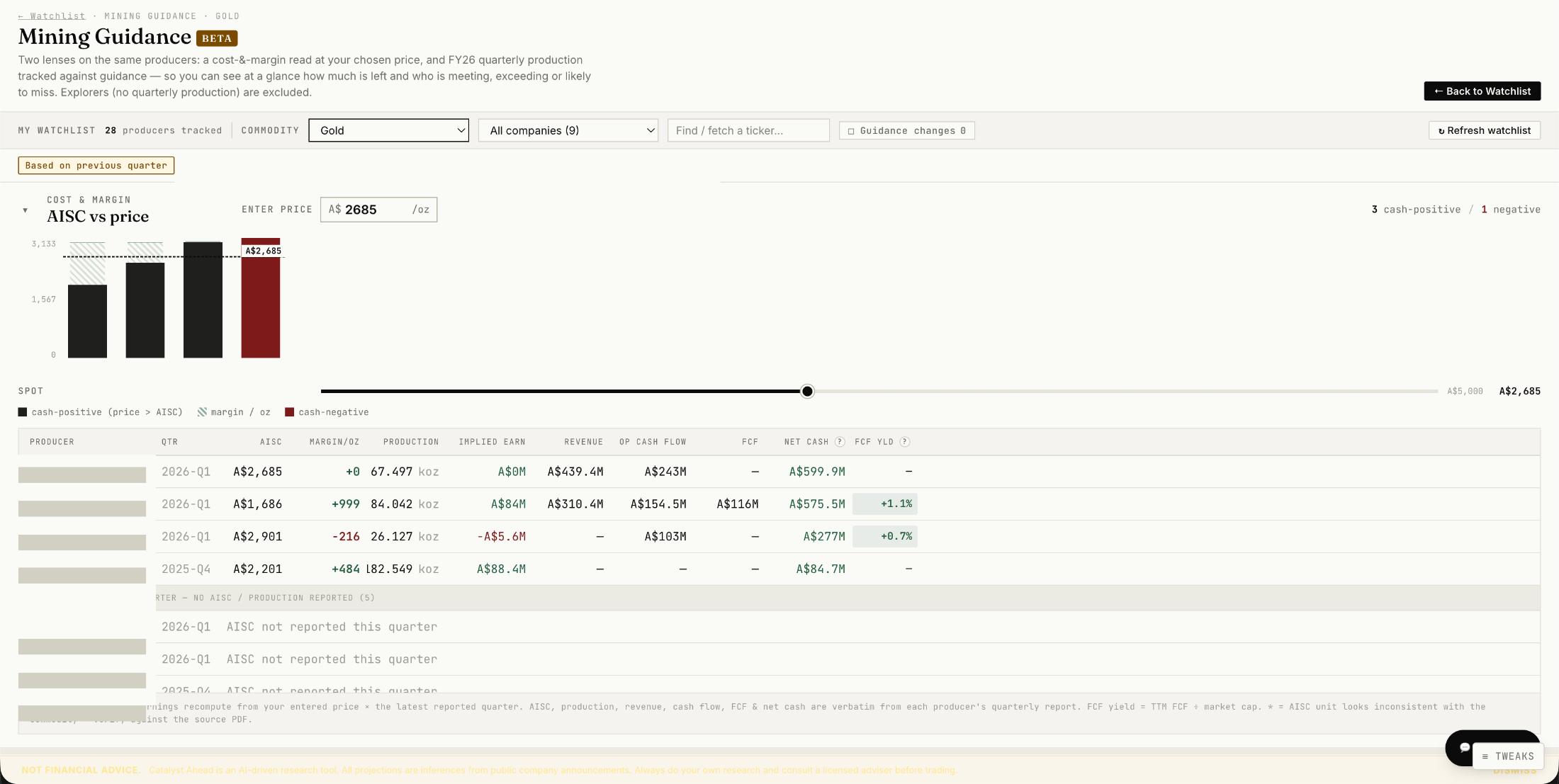This screenshot has height=784, width=1559.
Task: Open the chat bubble icon
Action: tap(1464, 747)
